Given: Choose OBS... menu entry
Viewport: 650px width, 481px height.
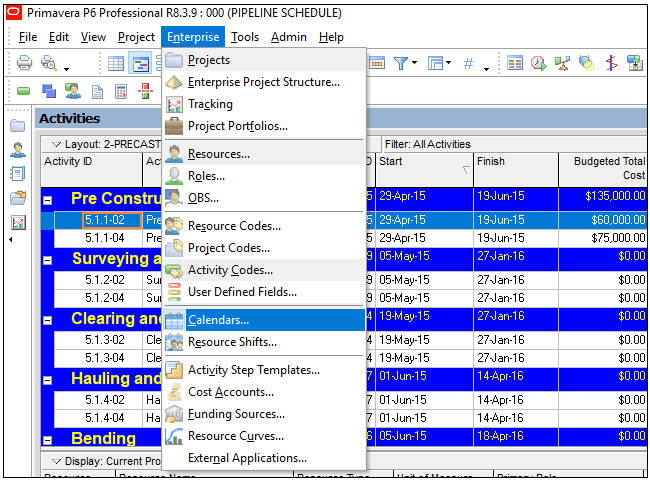Looking at the screenshot, I should (264, 198).
